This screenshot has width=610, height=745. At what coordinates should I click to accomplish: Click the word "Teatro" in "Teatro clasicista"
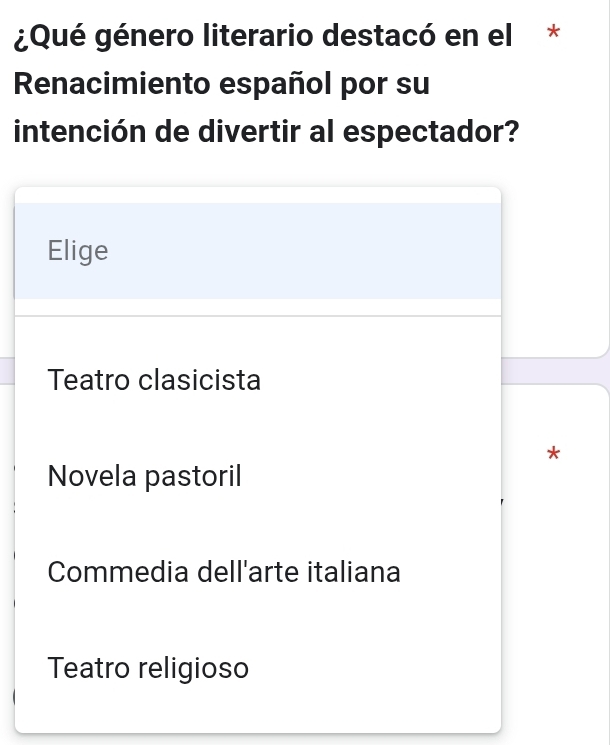tap(88, 380)
